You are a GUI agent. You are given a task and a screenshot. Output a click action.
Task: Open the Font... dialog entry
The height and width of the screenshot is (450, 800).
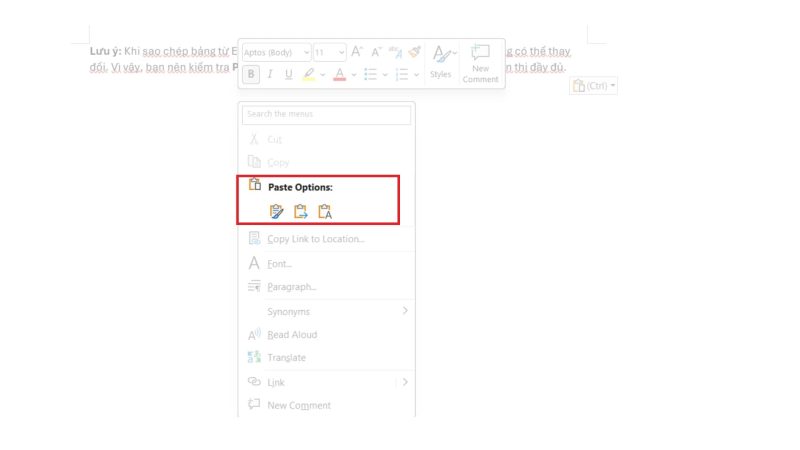click(327, 264)
